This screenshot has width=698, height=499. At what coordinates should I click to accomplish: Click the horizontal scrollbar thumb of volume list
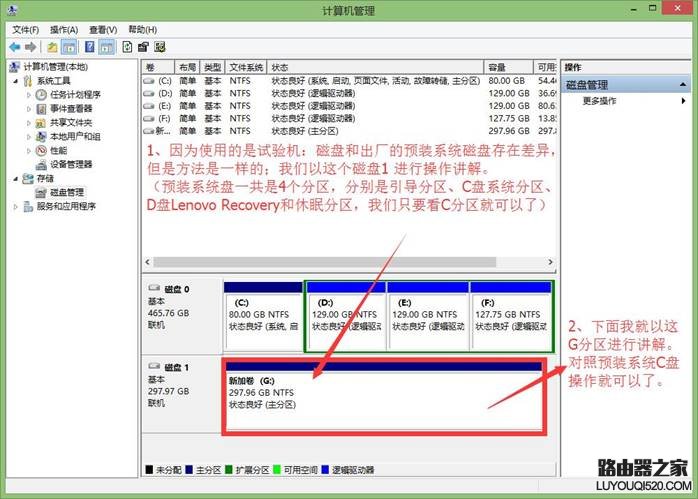(325, 262)
